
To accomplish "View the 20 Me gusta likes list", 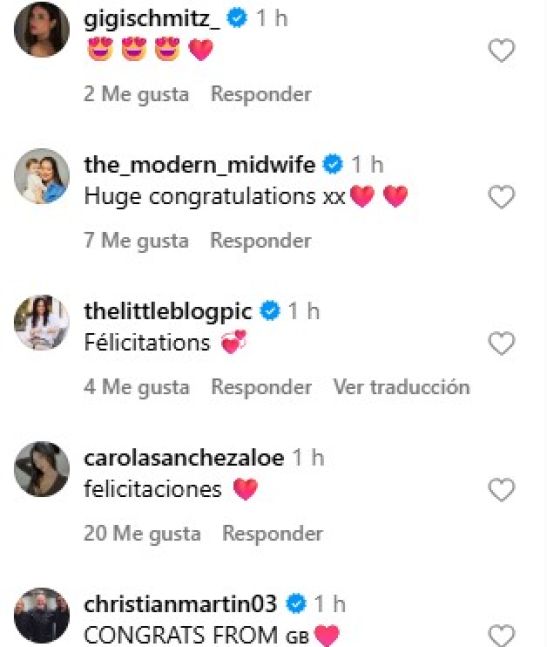I will 142,534.
